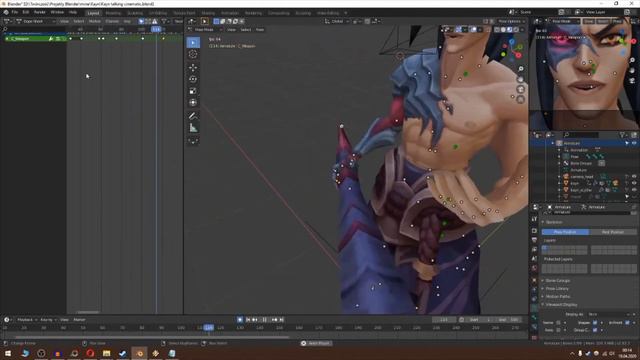Toggle visibility eye of Armature in outliner
This screenshot has height=360, width=640.
[634, 143]
